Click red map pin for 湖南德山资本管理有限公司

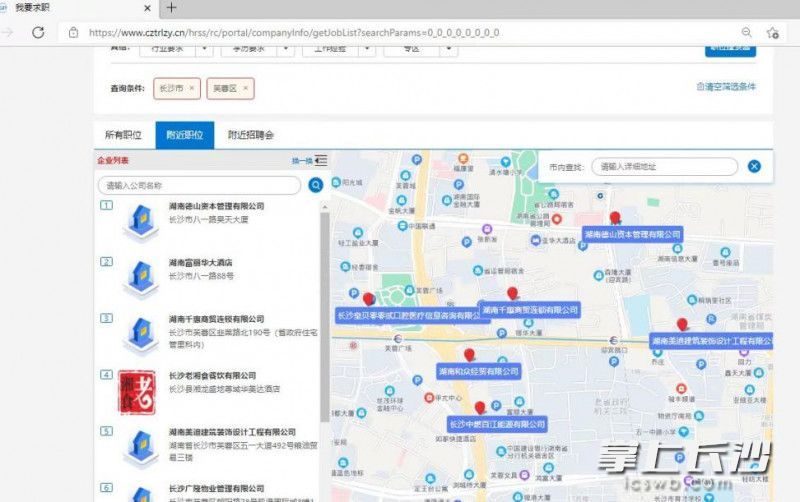(x=615, y=217)
